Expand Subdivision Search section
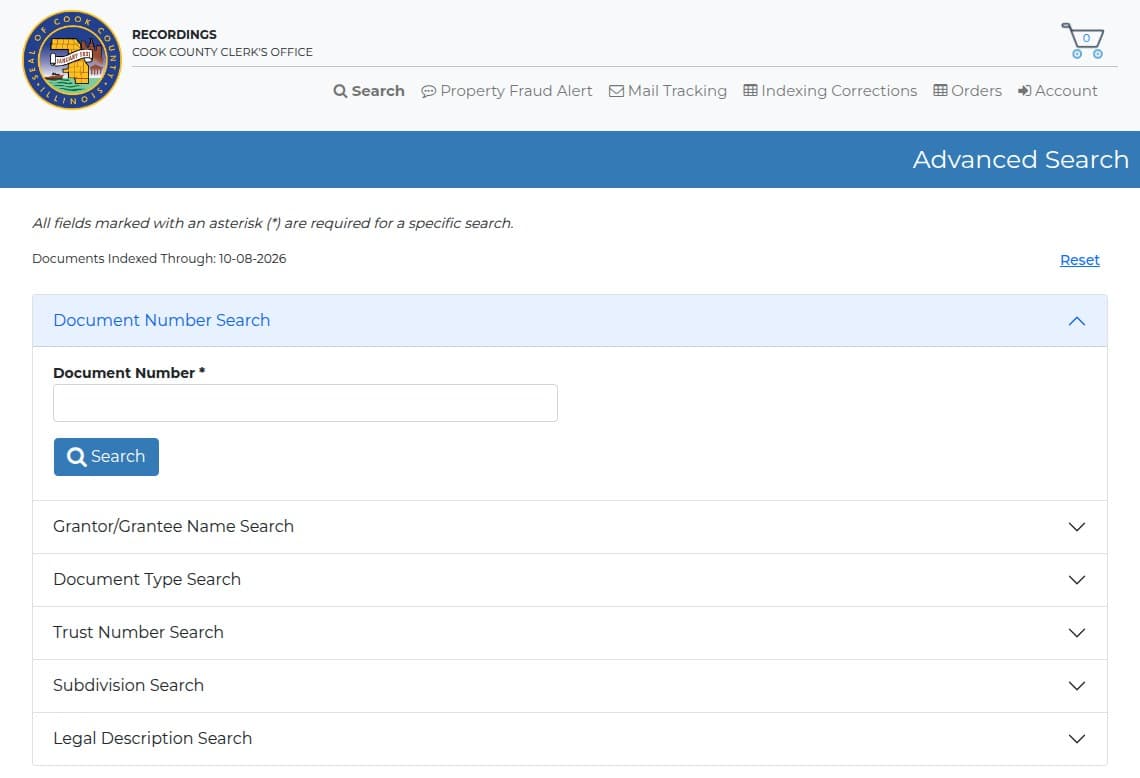Image resolution: width=1140 pixels, height=778 pixels. (569, 686)
